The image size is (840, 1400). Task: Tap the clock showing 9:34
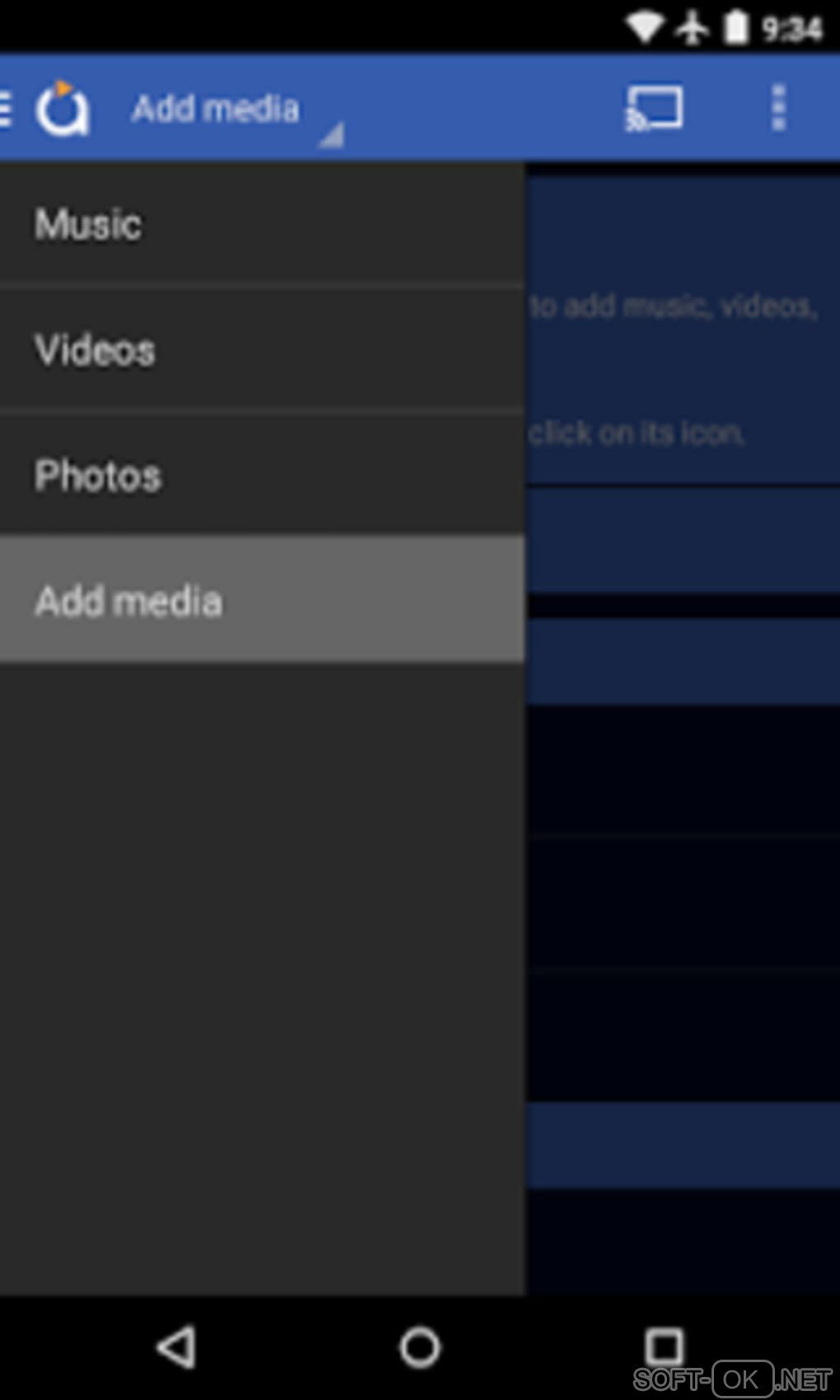791,29
